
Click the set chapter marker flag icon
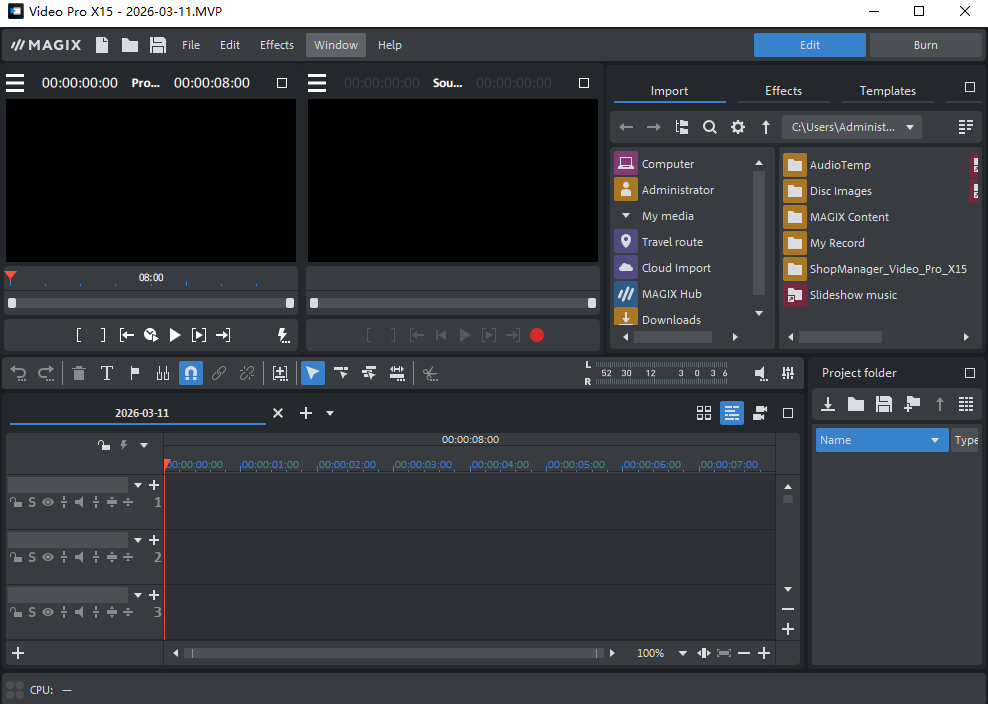point(135,373)
